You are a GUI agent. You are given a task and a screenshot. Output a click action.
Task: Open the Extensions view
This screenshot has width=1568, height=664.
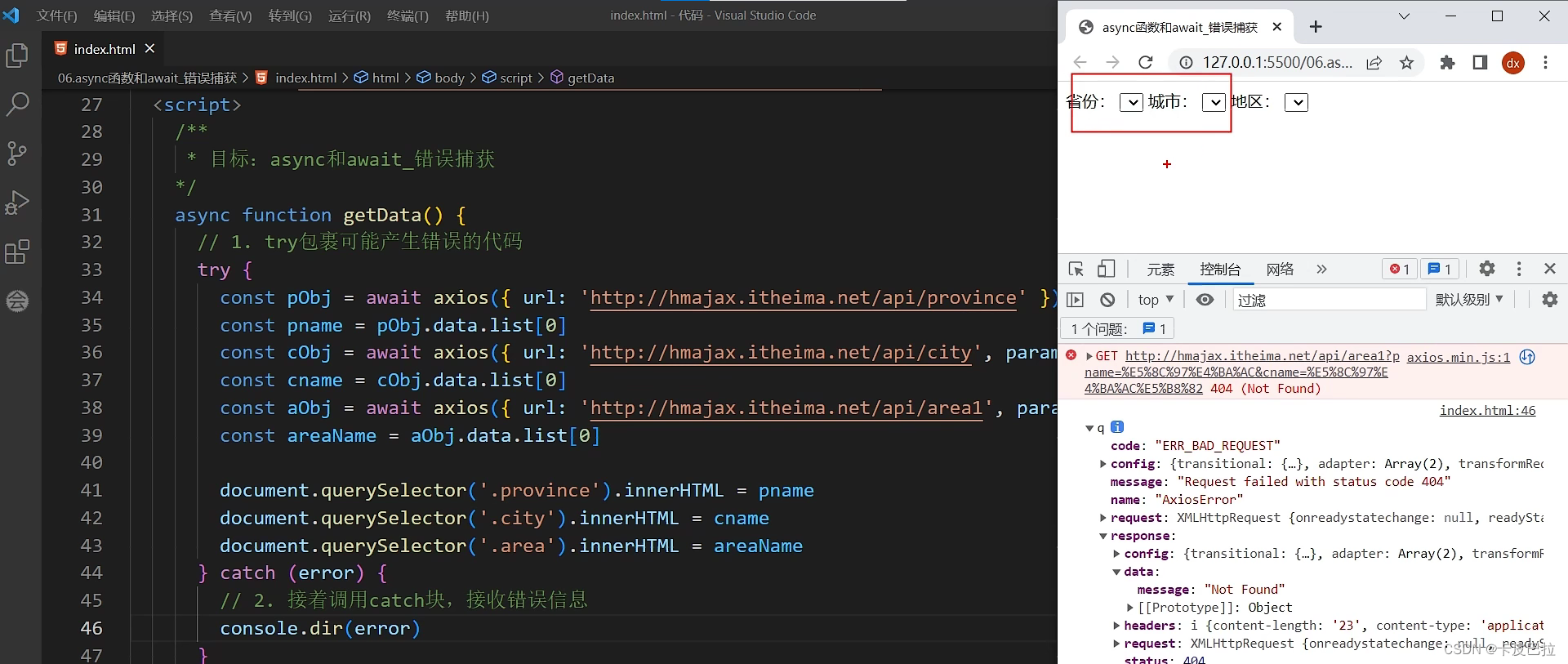point(17,252)
